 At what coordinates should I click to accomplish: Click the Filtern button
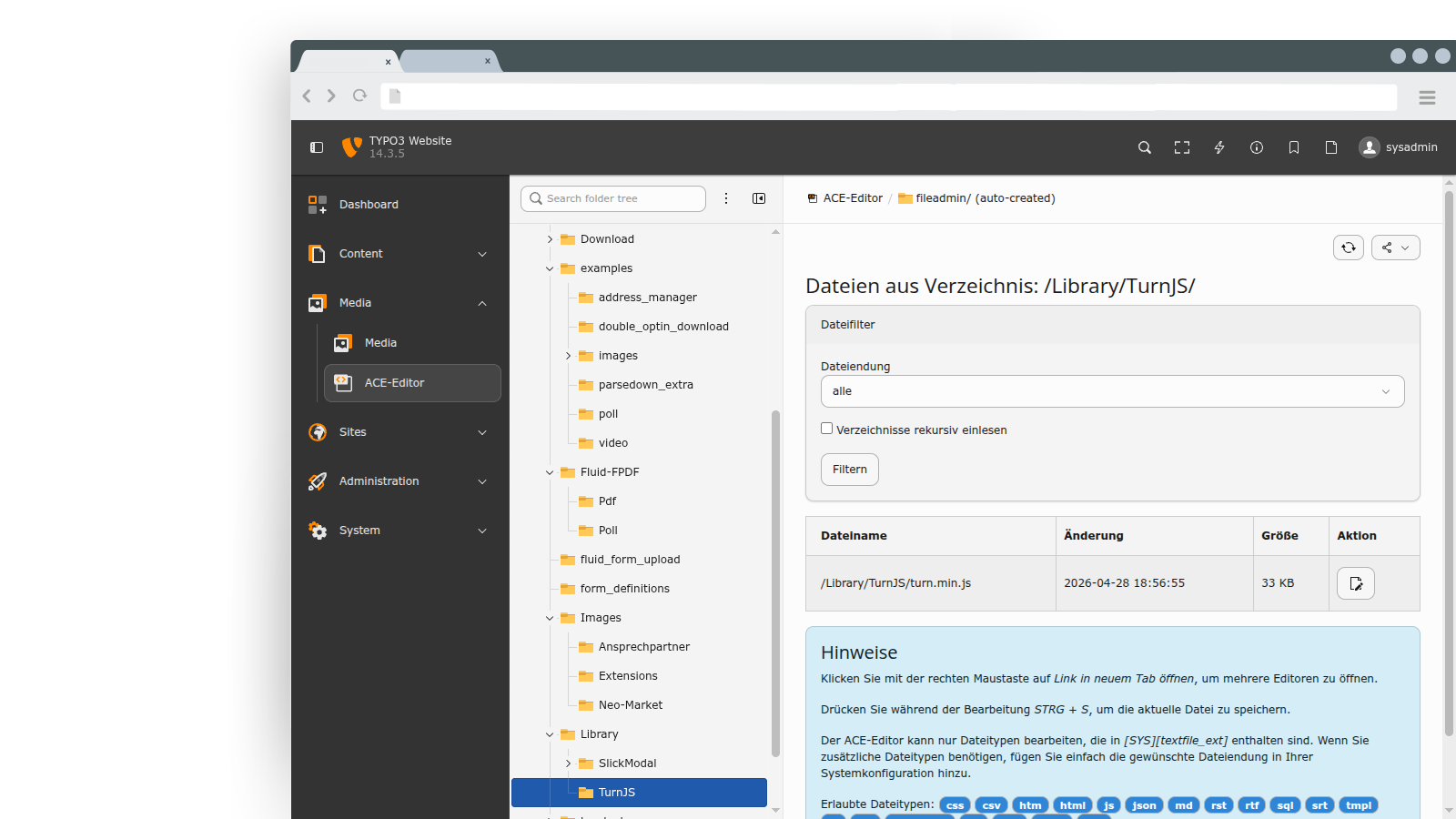[850, 470]
